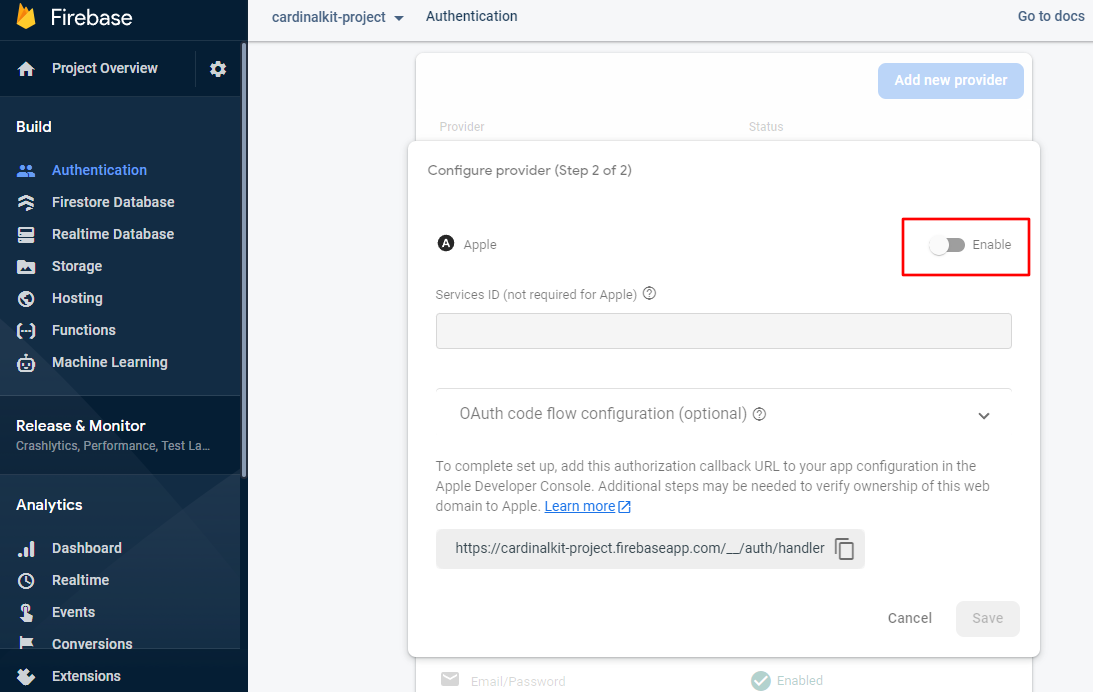Open Functions in the Build menu
This screenshot has height=692, width=1093.
click(x=84, y=330)
